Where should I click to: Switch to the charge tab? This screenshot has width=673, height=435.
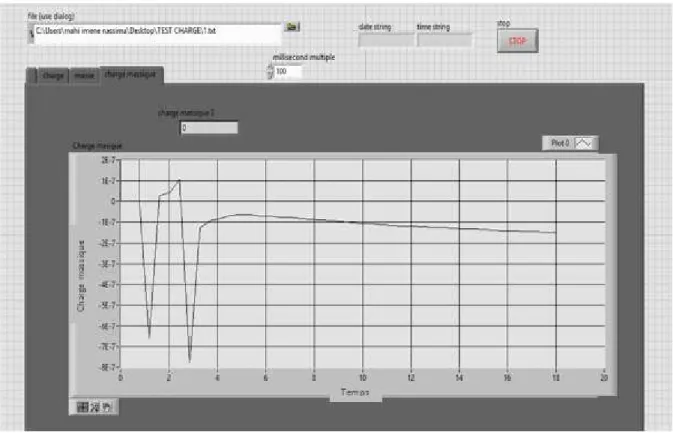(x=53, y=76)
